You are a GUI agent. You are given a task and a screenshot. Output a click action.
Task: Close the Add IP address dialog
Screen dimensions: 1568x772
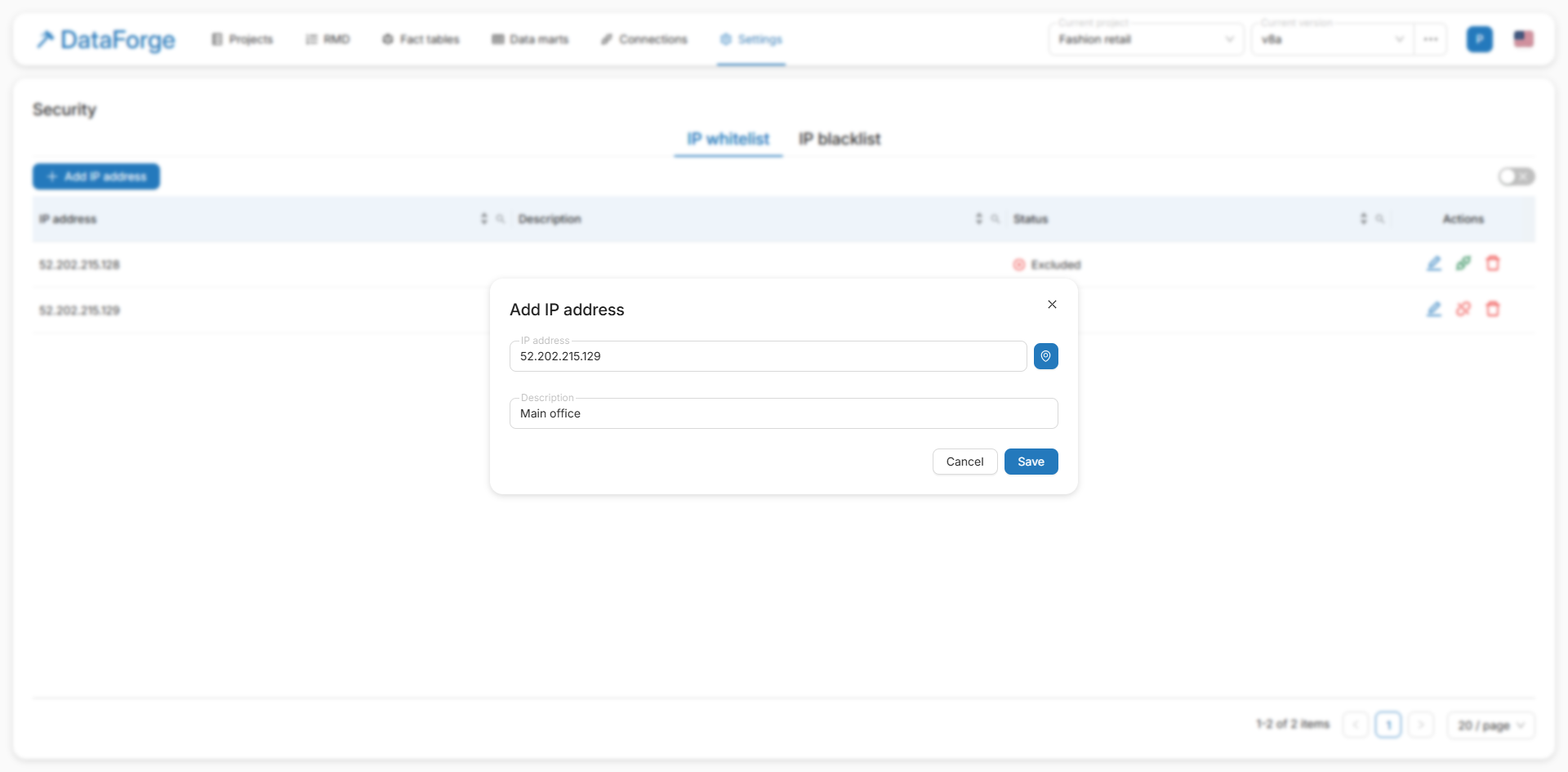(x=1052, y=305)
